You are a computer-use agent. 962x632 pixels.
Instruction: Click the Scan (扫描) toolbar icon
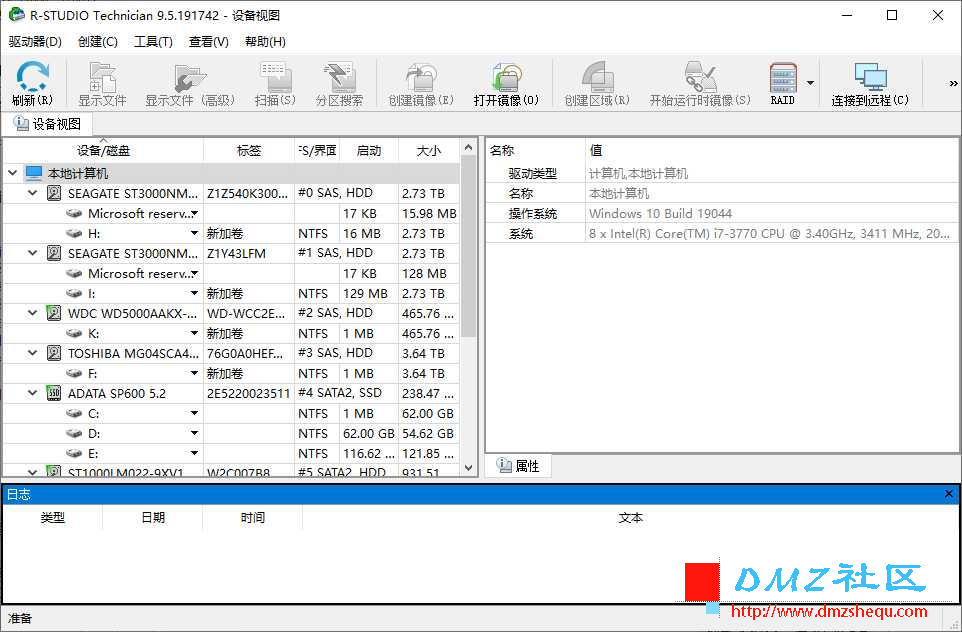[x=275, y=83]
